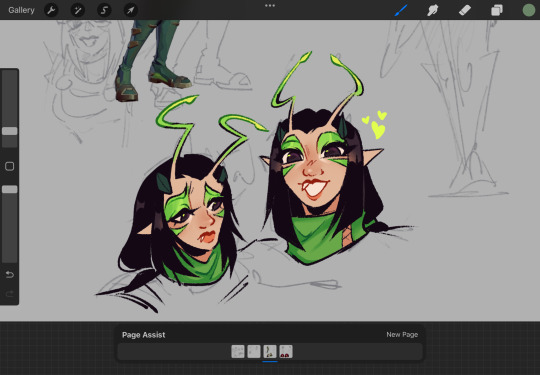Image resolution: width=540 pixels, height=375 pixels.
Task: Open the Actions wrench menu
Action: [51, 10]
